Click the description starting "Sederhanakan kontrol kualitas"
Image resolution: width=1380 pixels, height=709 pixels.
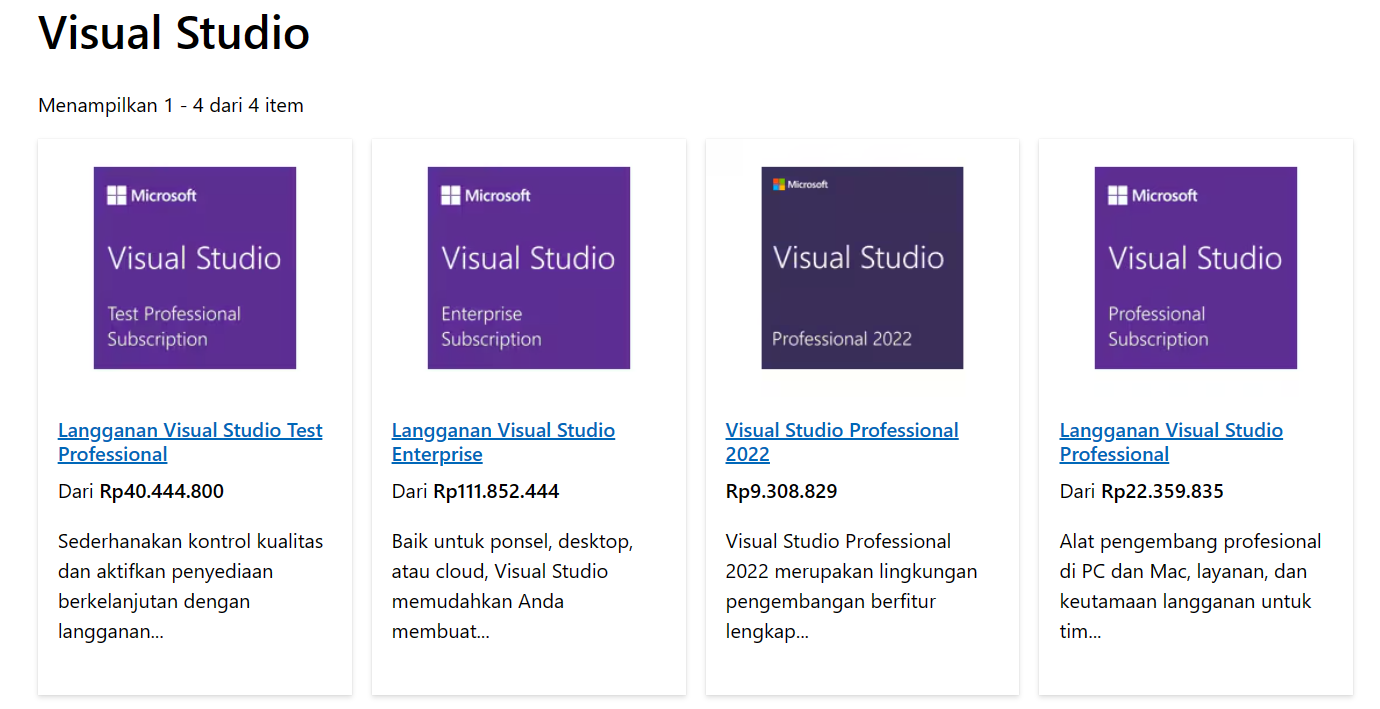191,586
